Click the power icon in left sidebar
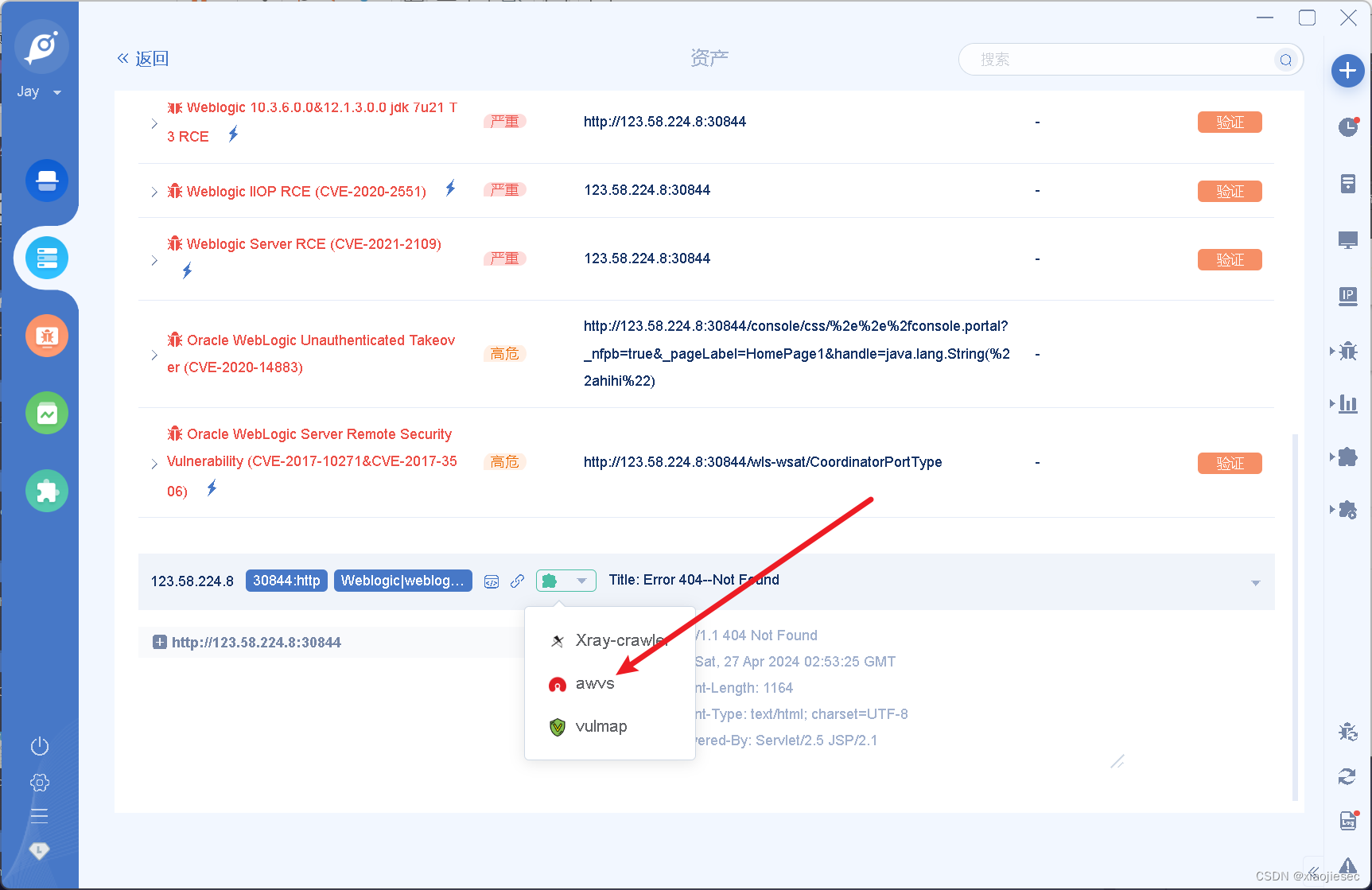Screen dimensions: 1372x890 tap(40, 746)
